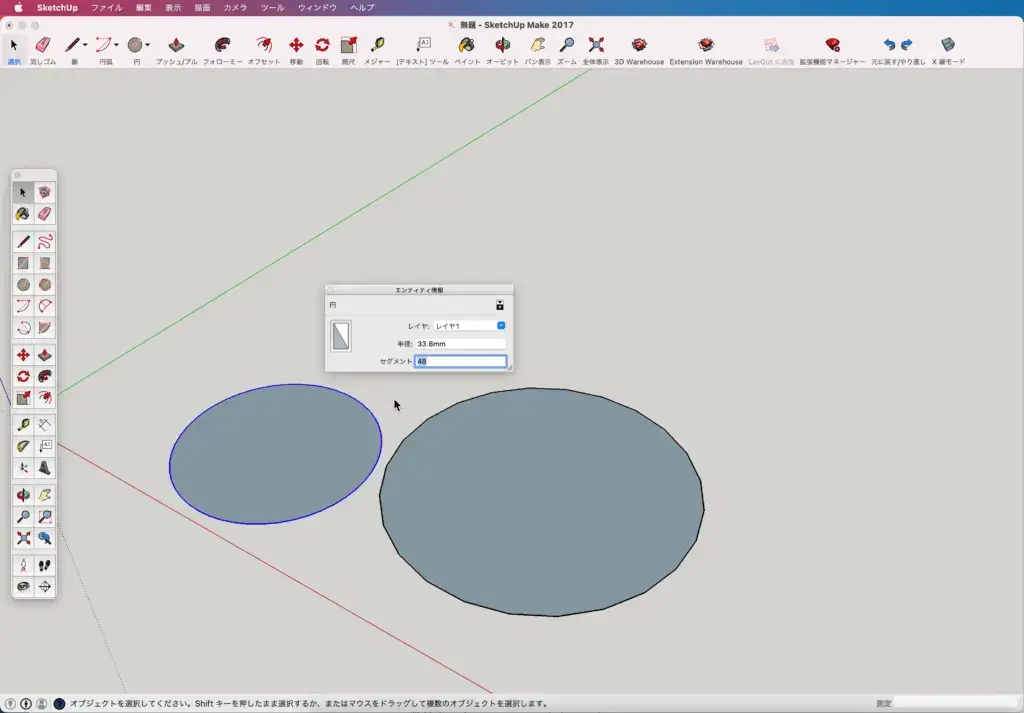Select the blue-outlined circle in the drawing area
This screenshot has width=1024, height=713.
point(276,454)
